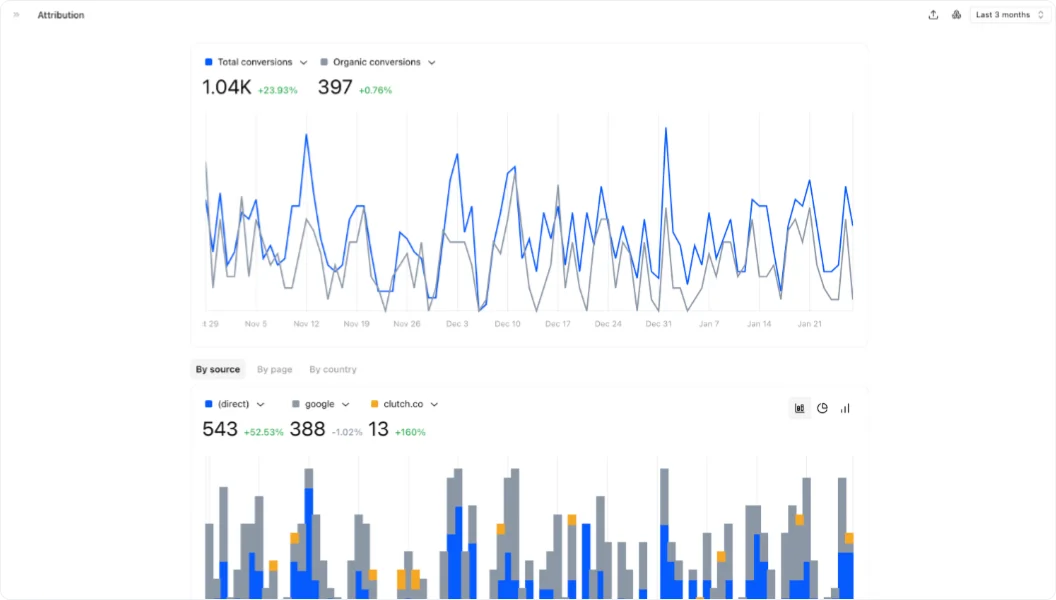Image resolution: width=1056 pixels, height=600 pixels.
Task: Select the column chart view icon
Action: [845, 408]
